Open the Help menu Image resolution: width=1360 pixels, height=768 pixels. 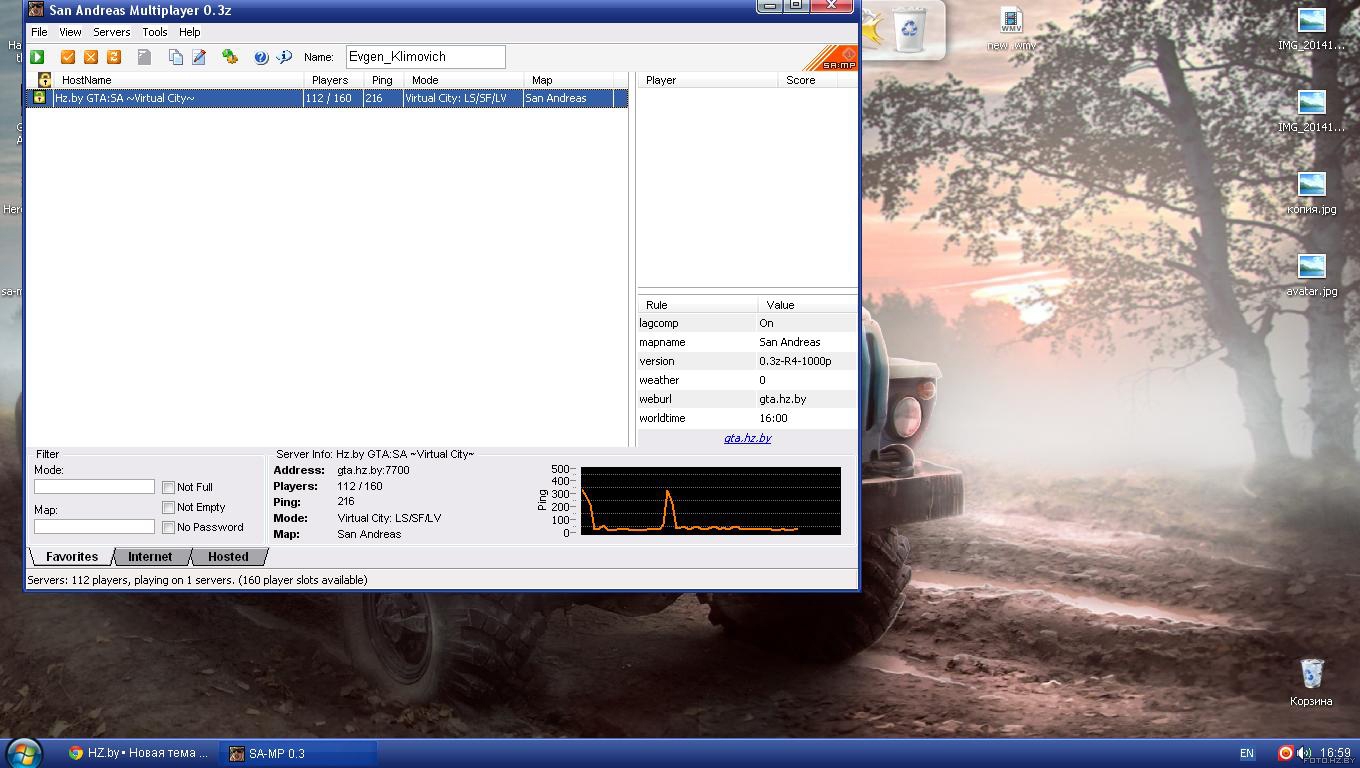click(190, 32)
